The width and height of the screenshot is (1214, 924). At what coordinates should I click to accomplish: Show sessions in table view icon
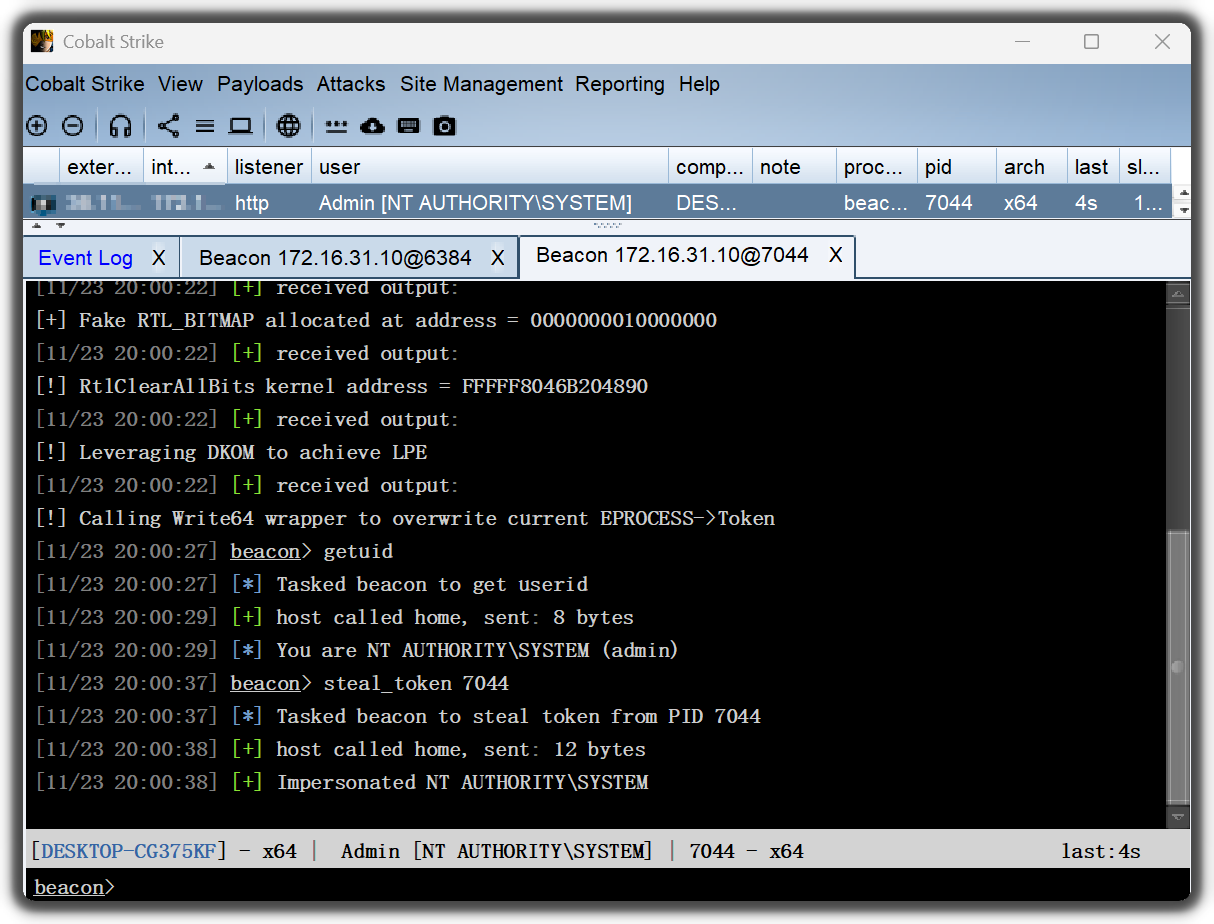[204, 126]
